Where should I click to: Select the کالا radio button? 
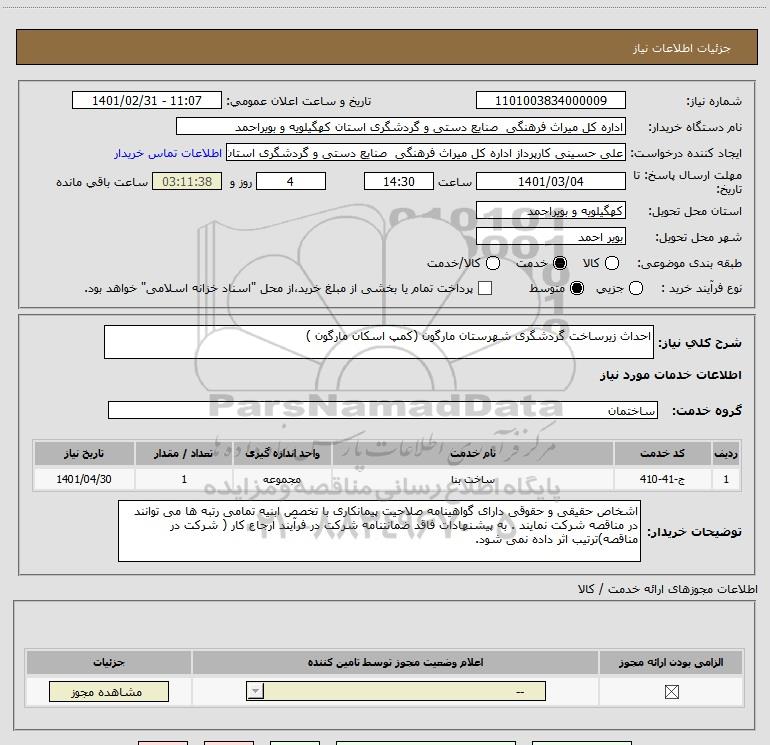pyautogui.click(x=612, y=263)
